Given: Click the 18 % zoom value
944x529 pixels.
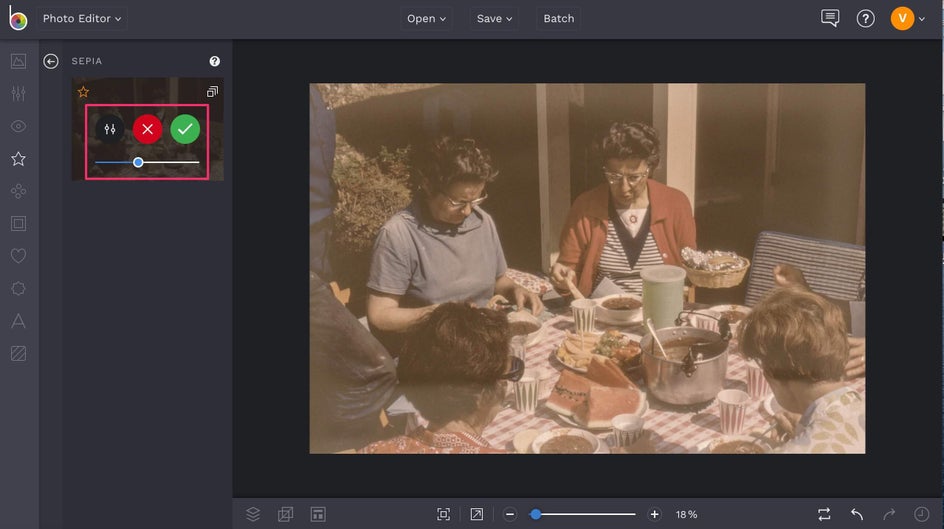Looking at the screenshot, I should pyautogui.click(x=686, y=515).
